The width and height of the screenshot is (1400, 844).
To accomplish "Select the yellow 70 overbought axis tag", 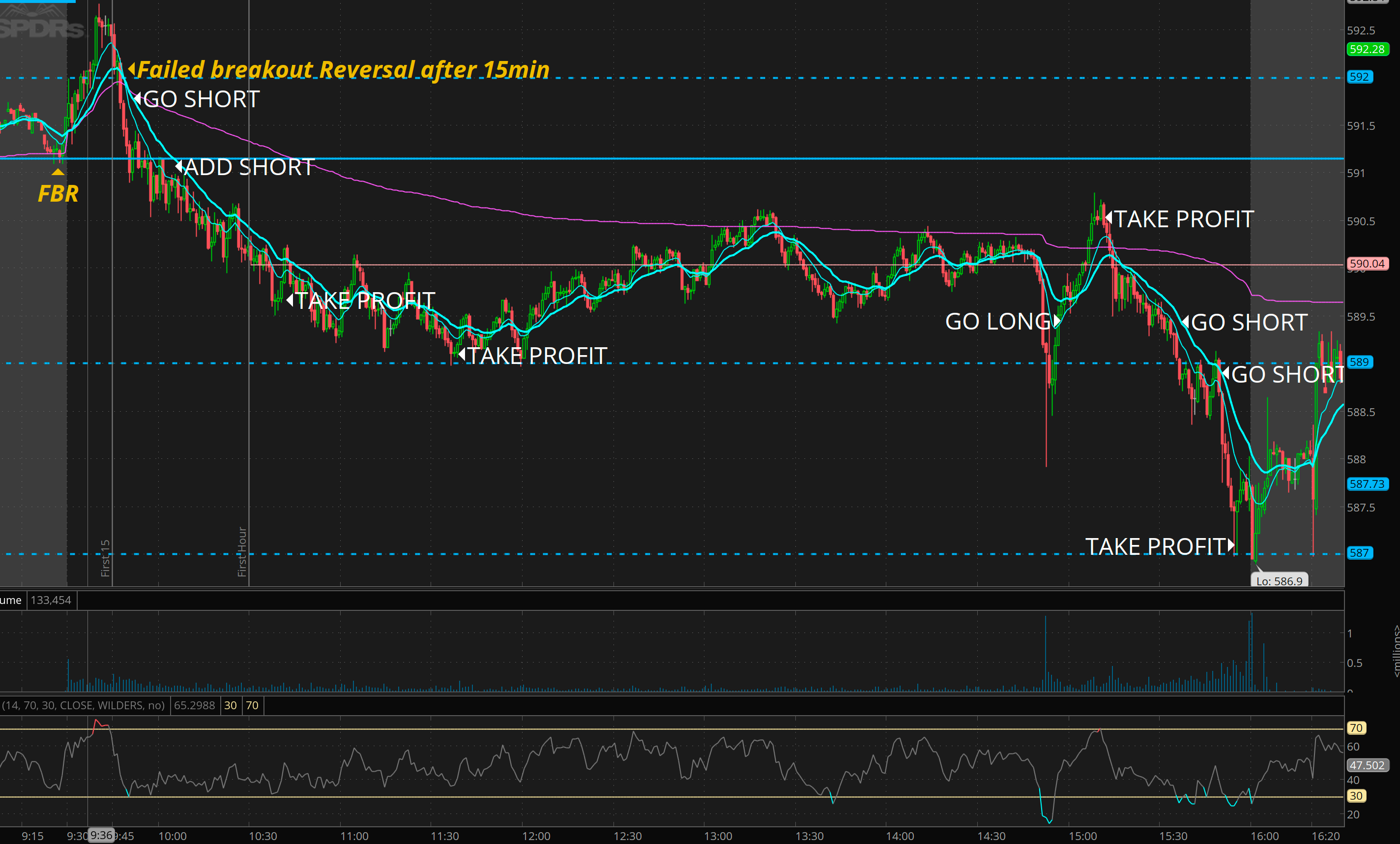I will pos(1356,728).
